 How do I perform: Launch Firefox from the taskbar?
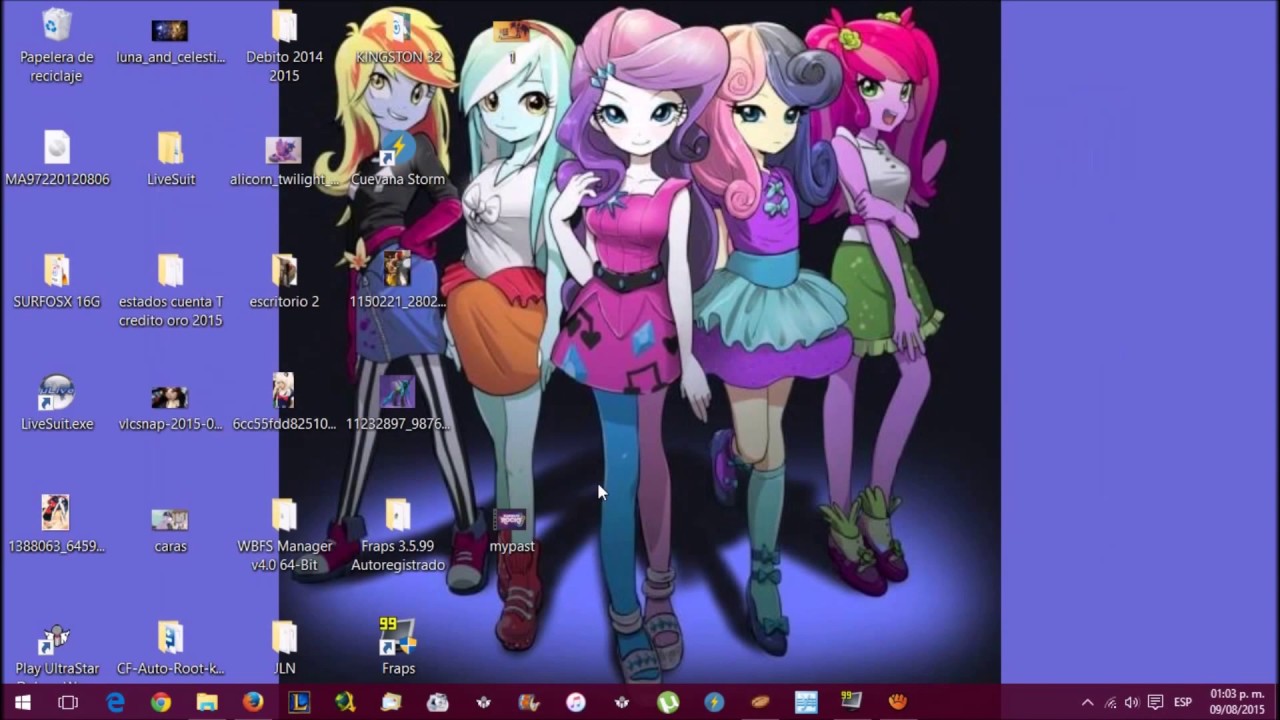tap(253, 703)
